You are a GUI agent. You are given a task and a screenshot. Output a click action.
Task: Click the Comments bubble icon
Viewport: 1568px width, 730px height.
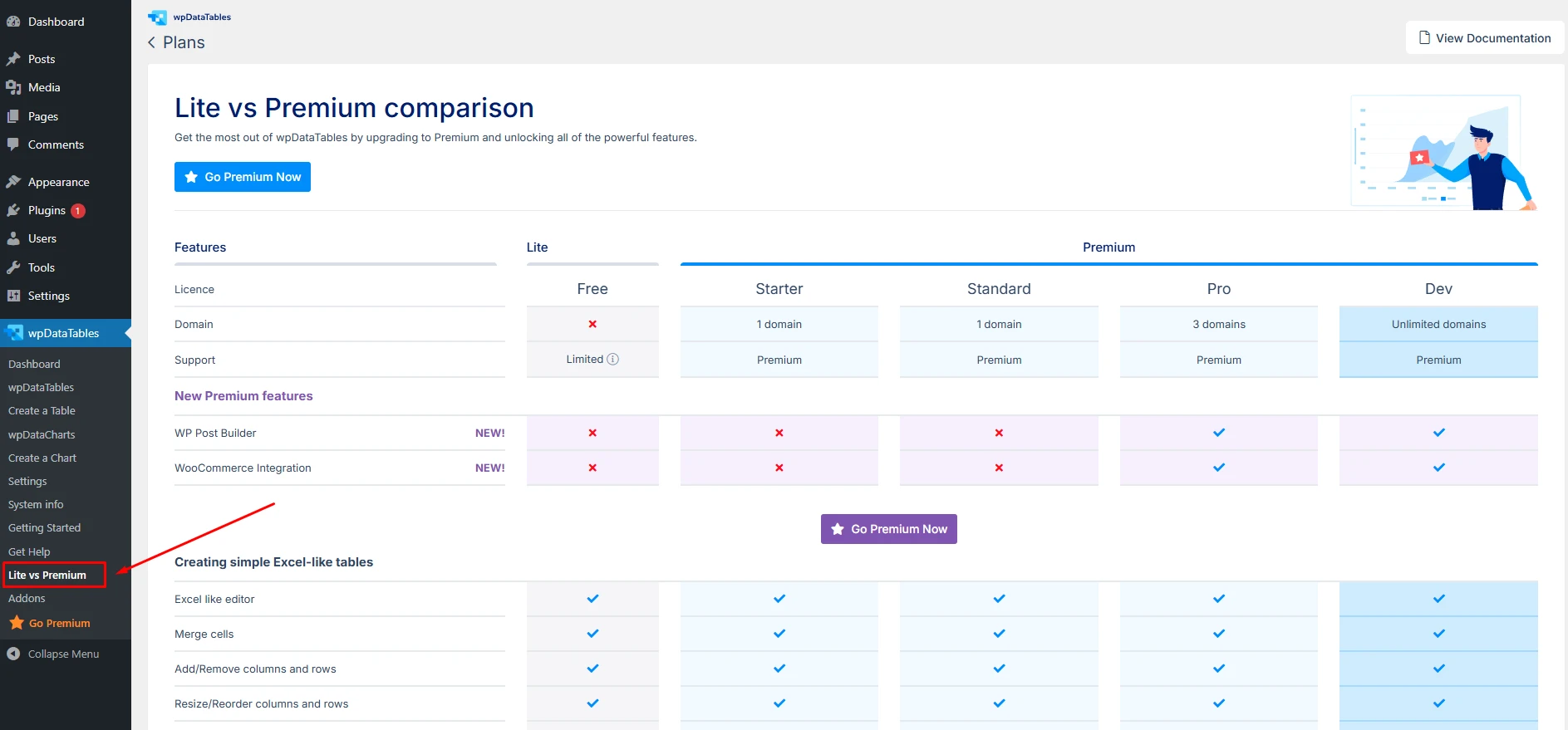click(x=13, y=145)
